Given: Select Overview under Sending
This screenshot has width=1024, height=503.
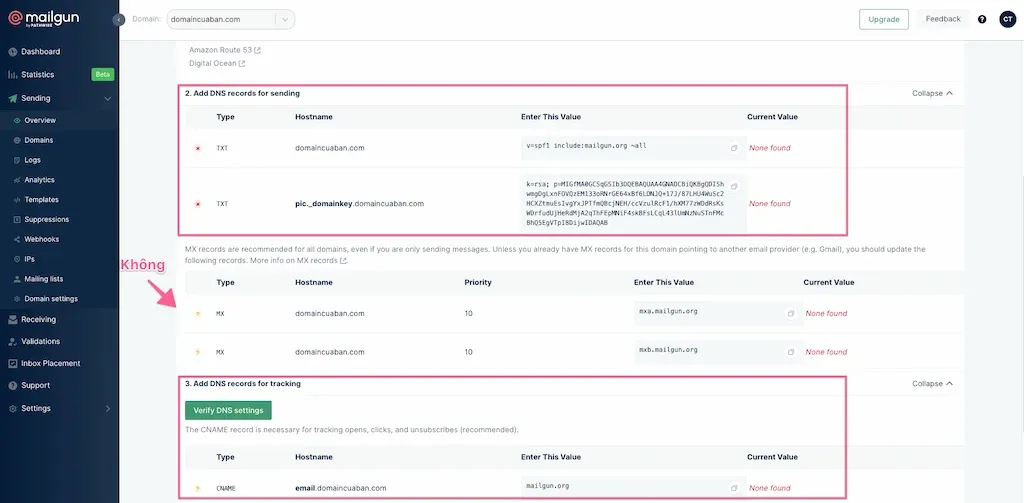Looking at the screenshot, I should coord(40,120).
